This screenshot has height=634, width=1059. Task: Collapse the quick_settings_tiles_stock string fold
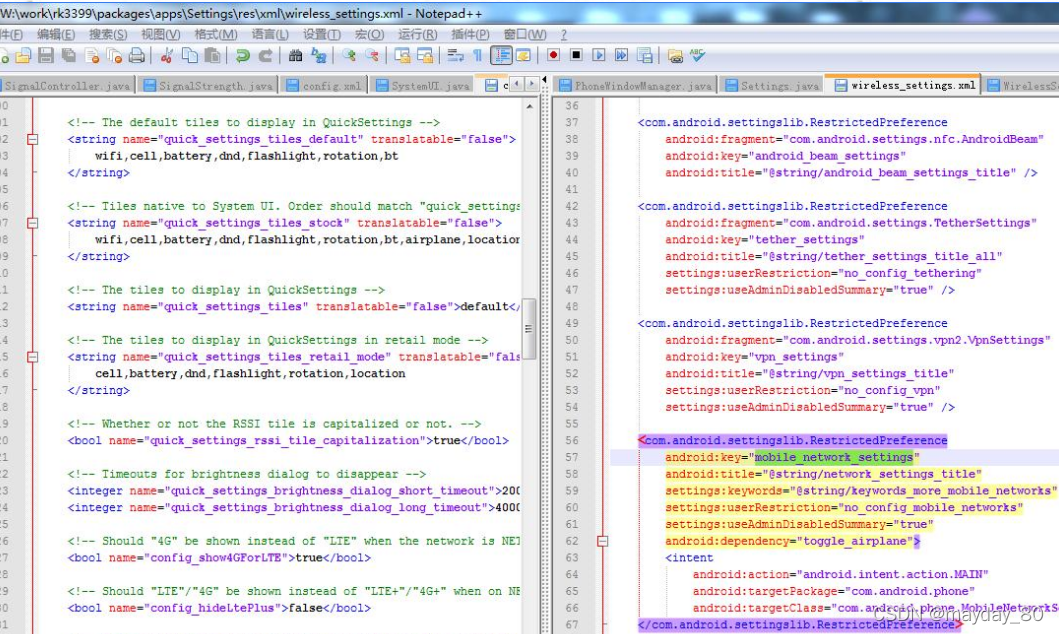pyautogui.click(x=32, y=223)
